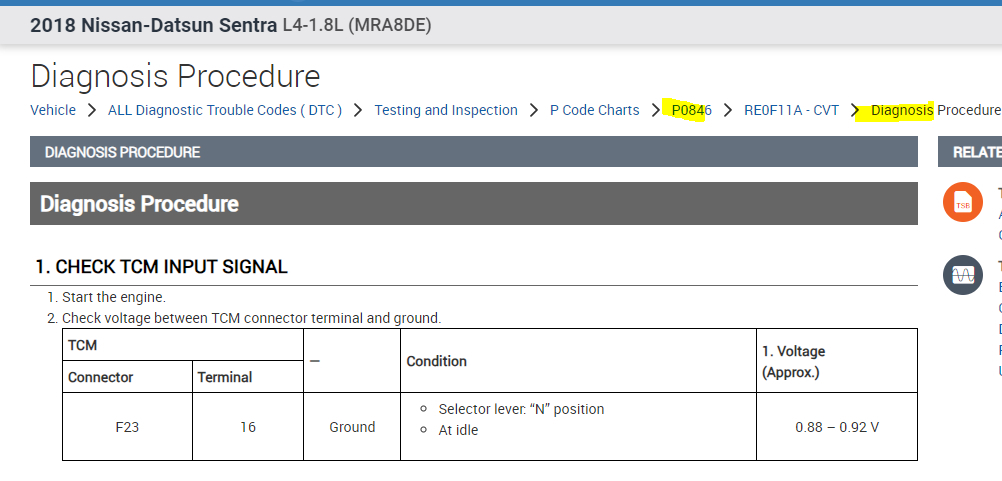
Task: Click terminal 16 in the TCM table
Action: (x=247, y=427)
